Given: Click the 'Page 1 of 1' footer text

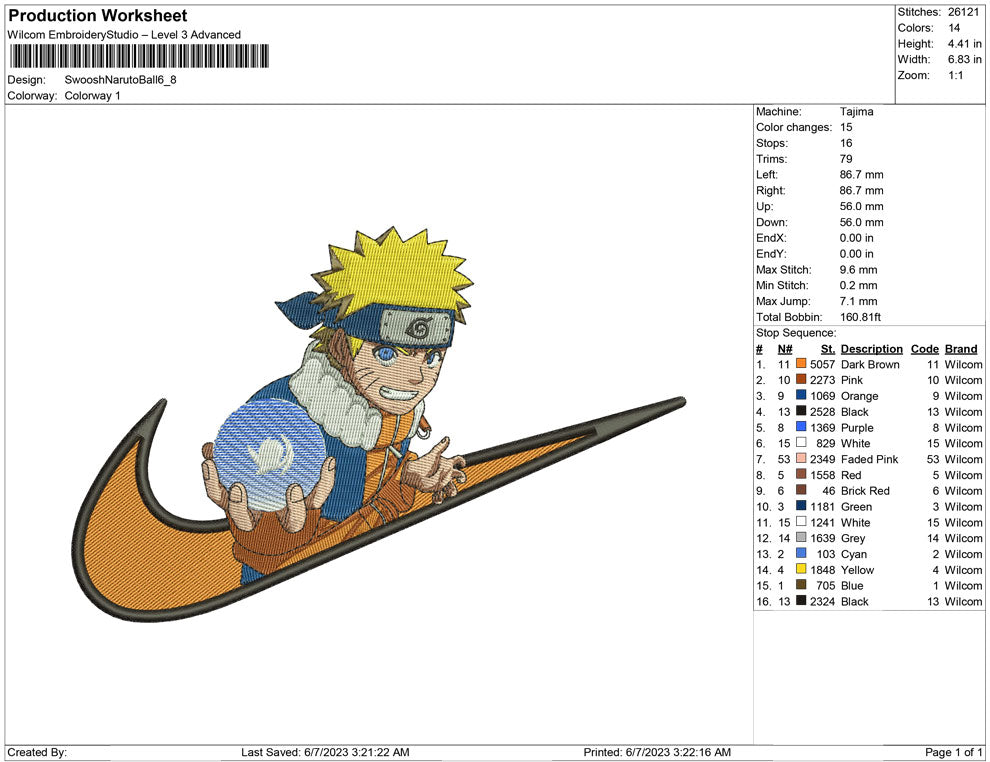Looking at the screenshot, I should (x=953, y=752).
